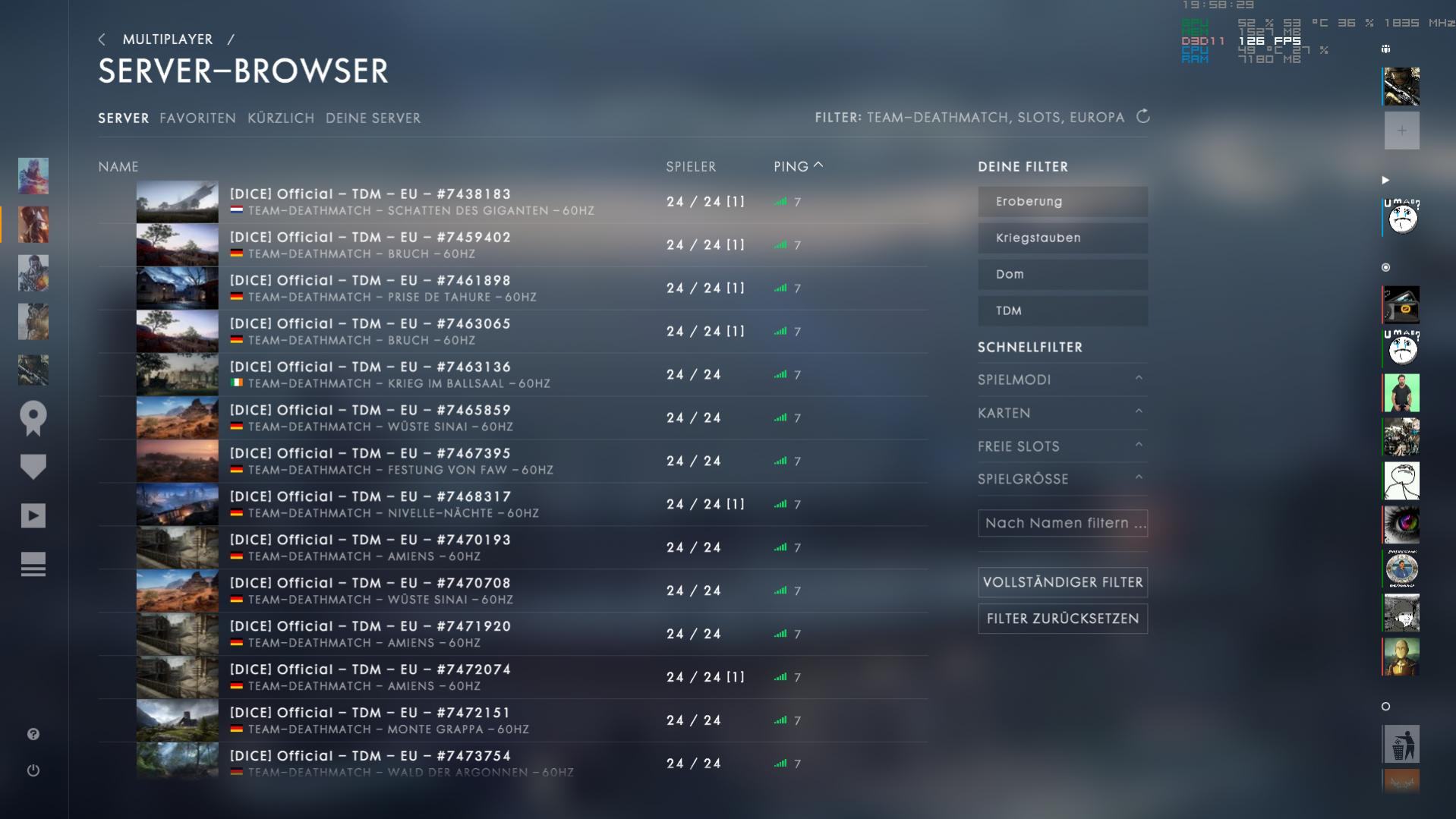Select server #7470708 Wüste Sinai
The image size is (1456, 819).
[x=512, y=591]
